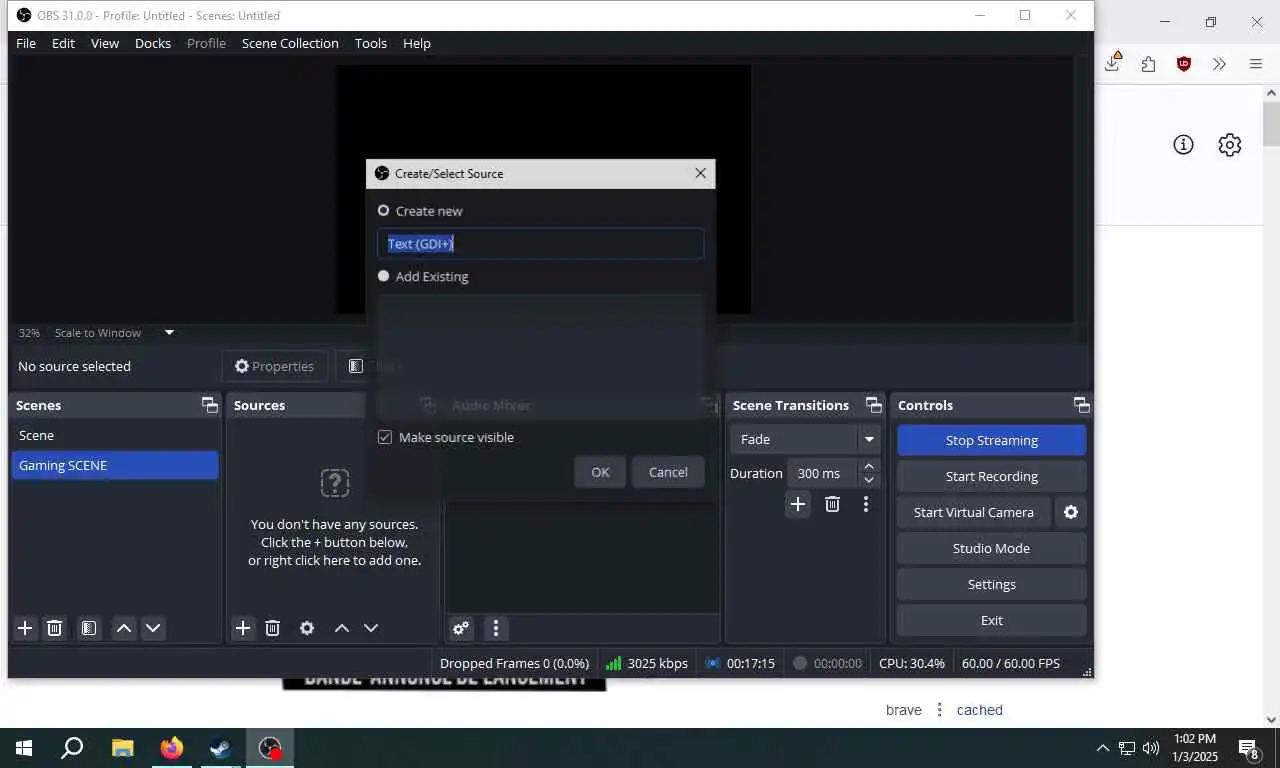Screen dimensions: 1280x768
Task: Open the Audio Mixer three-dot menu
Action: pyautogui.click(x=496, y=628)
